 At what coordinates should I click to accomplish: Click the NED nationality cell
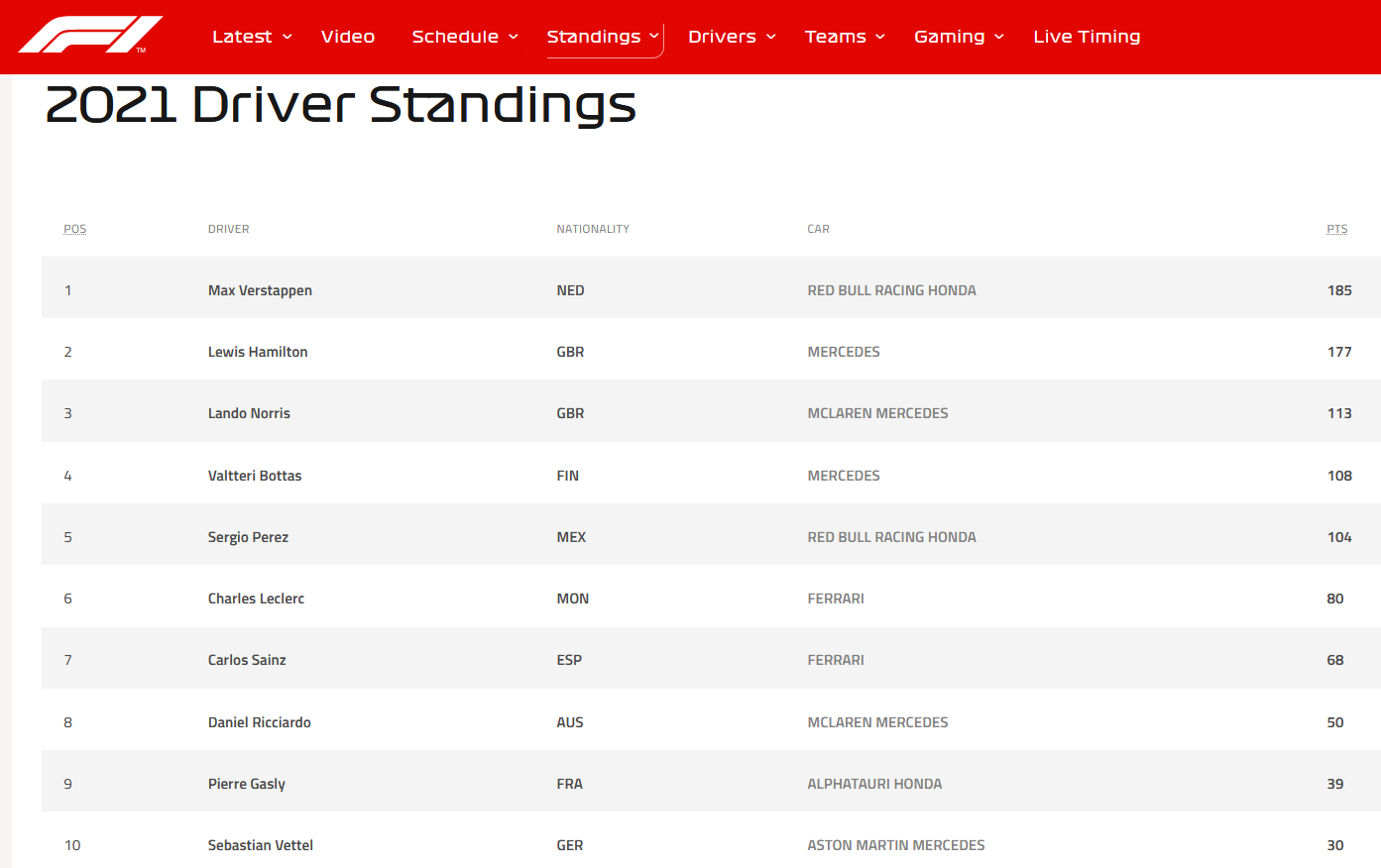click(x=570, y=290)
